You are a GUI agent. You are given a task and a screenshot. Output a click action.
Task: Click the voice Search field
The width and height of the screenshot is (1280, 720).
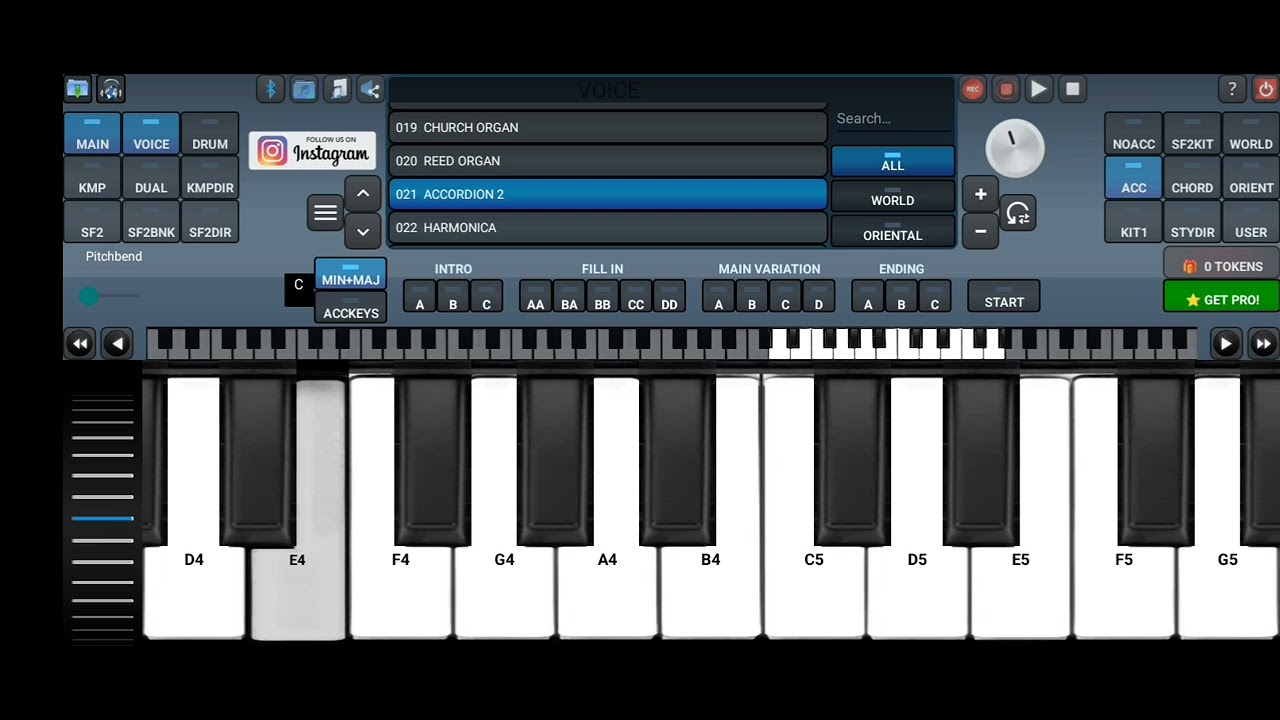tap(893, 119)
